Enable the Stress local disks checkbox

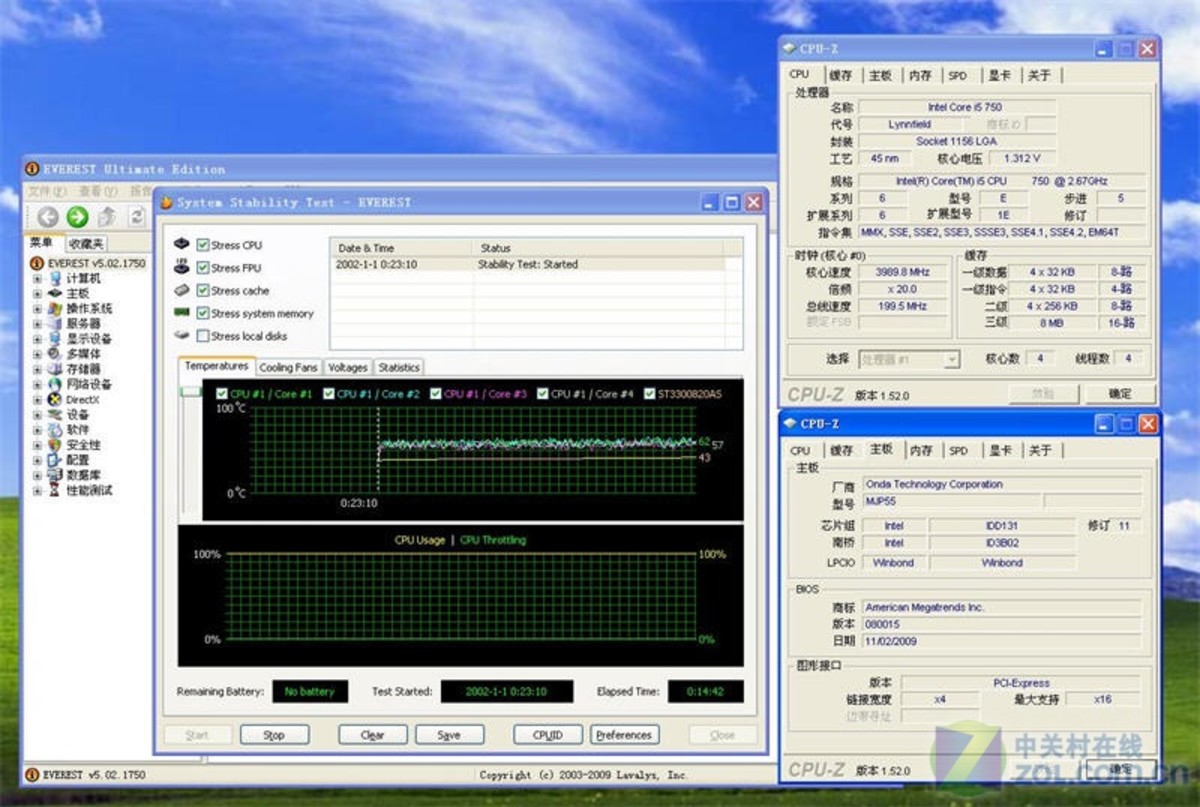point(203,336)
